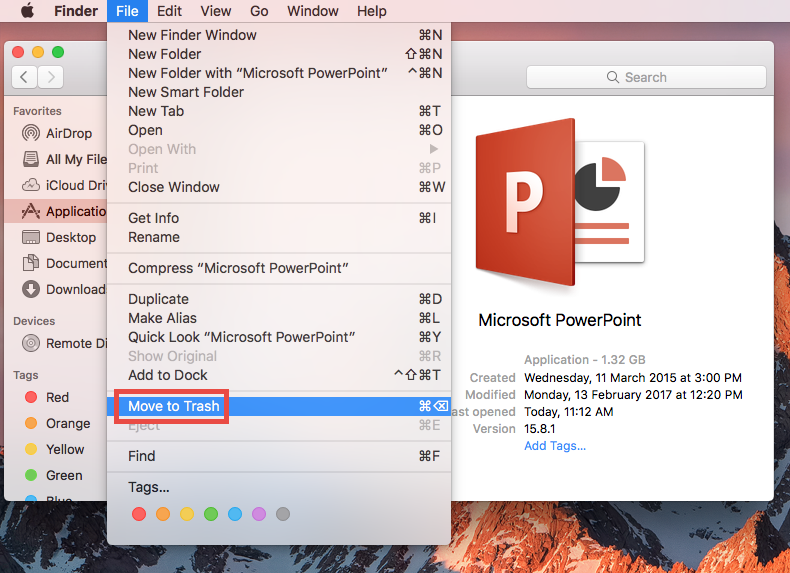Choose Rename from the File menu

pos(279,237)
